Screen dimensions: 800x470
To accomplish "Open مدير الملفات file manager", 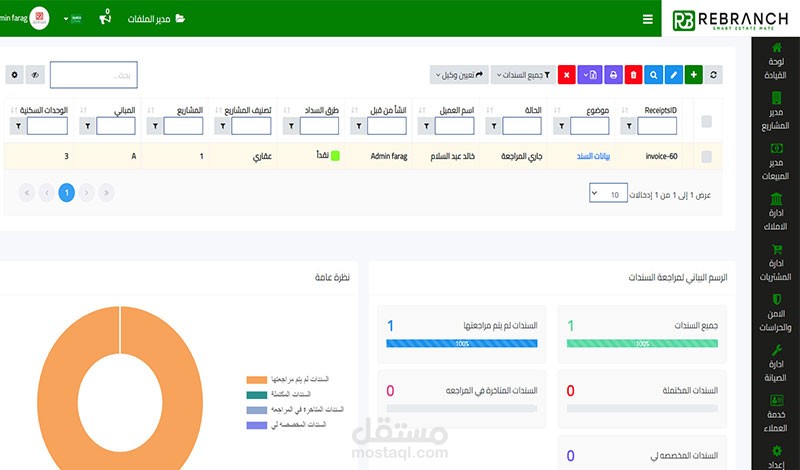I will pyautogui.click(x=156, y=19).
